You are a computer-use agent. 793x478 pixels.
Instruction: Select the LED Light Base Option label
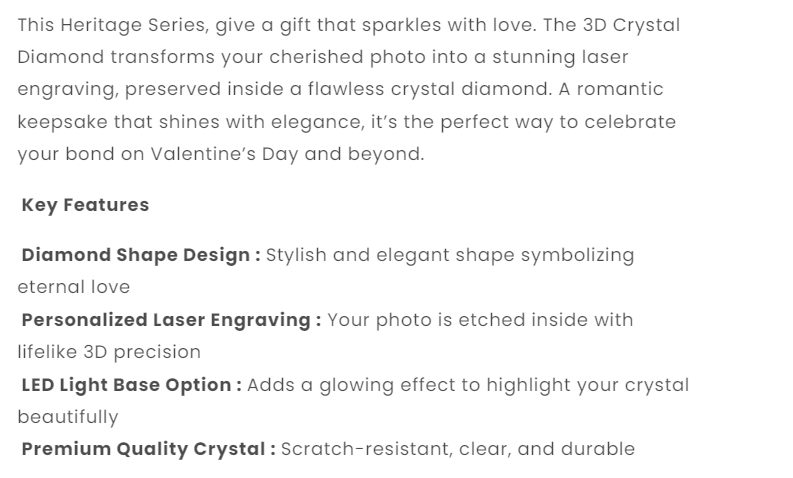click(x=131, y=385)
